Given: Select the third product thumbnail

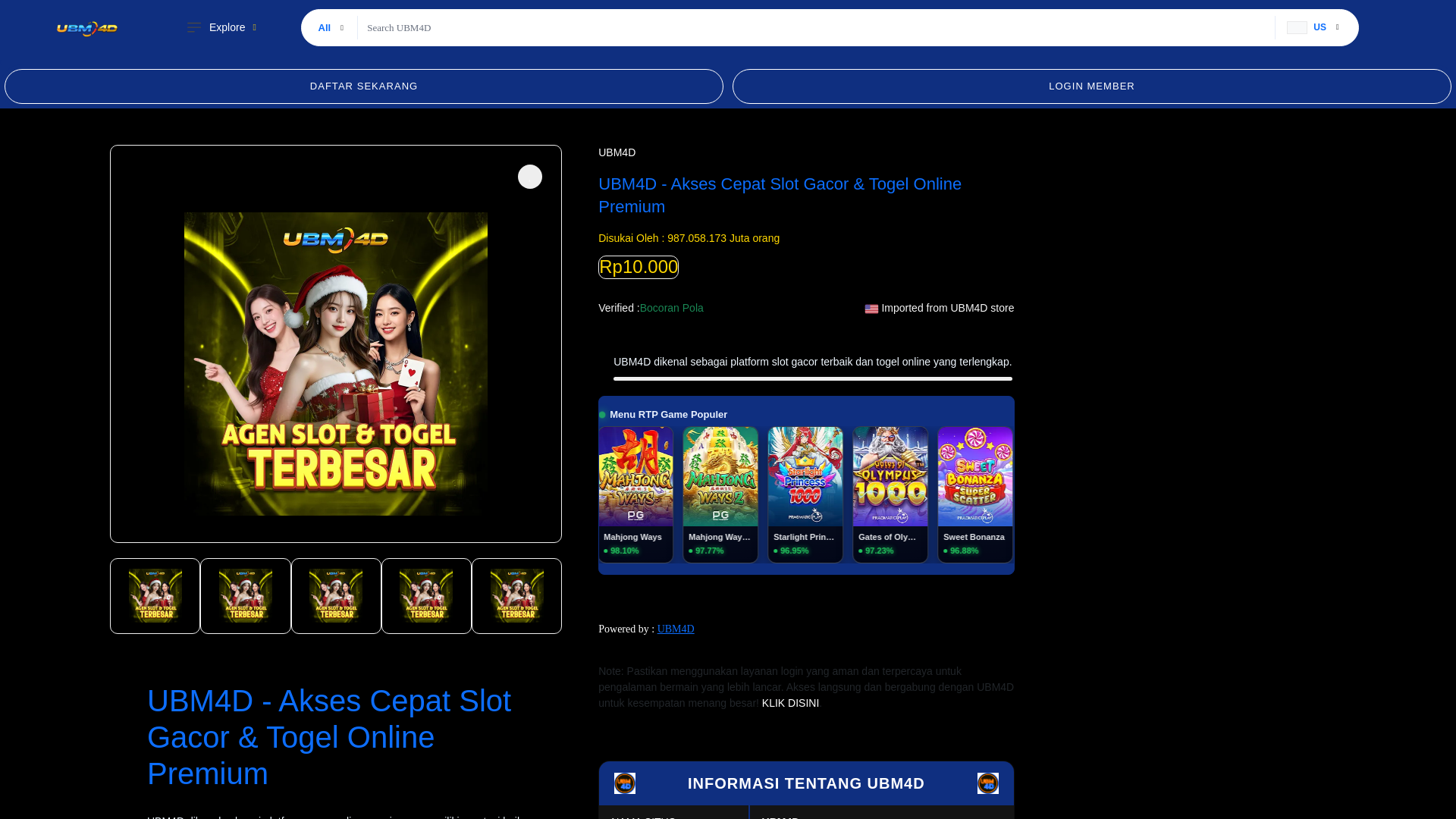Looking at the screenshot, I should pos(336,596).
